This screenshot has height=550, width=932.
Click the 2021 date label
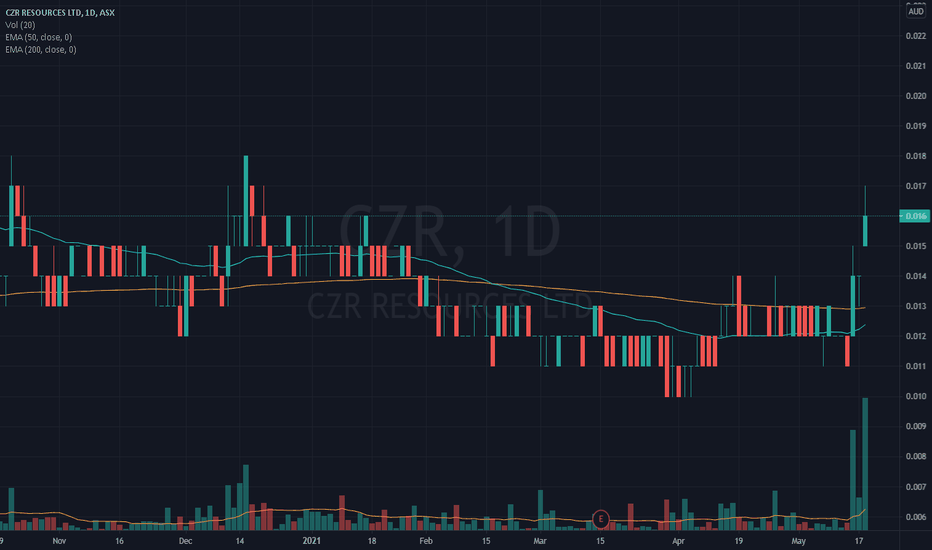pyautogui.click(x=311, y=541)
